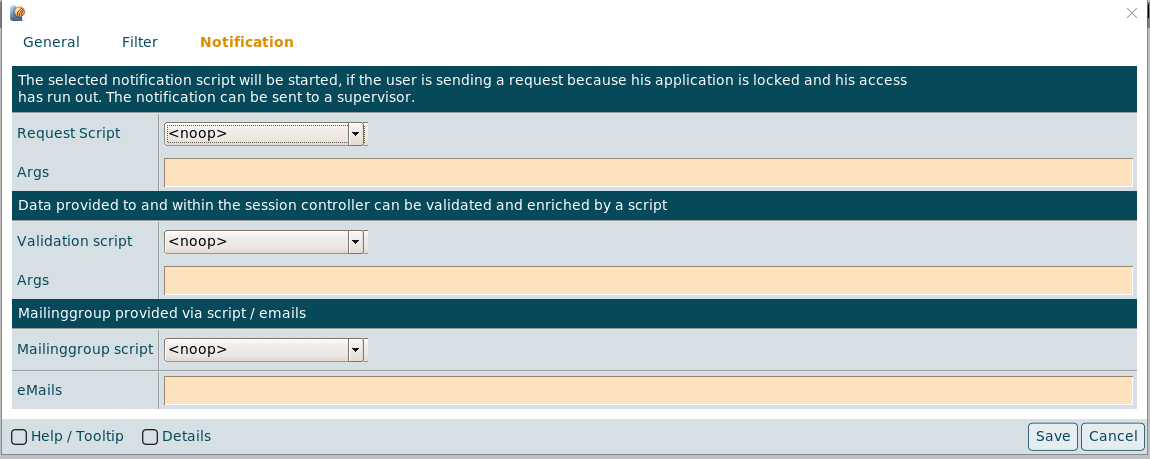Image resolution: width=1150 pixels, height=459 pixels.
Task: Focus the Args field under Validation script
Action: point(648,280)
